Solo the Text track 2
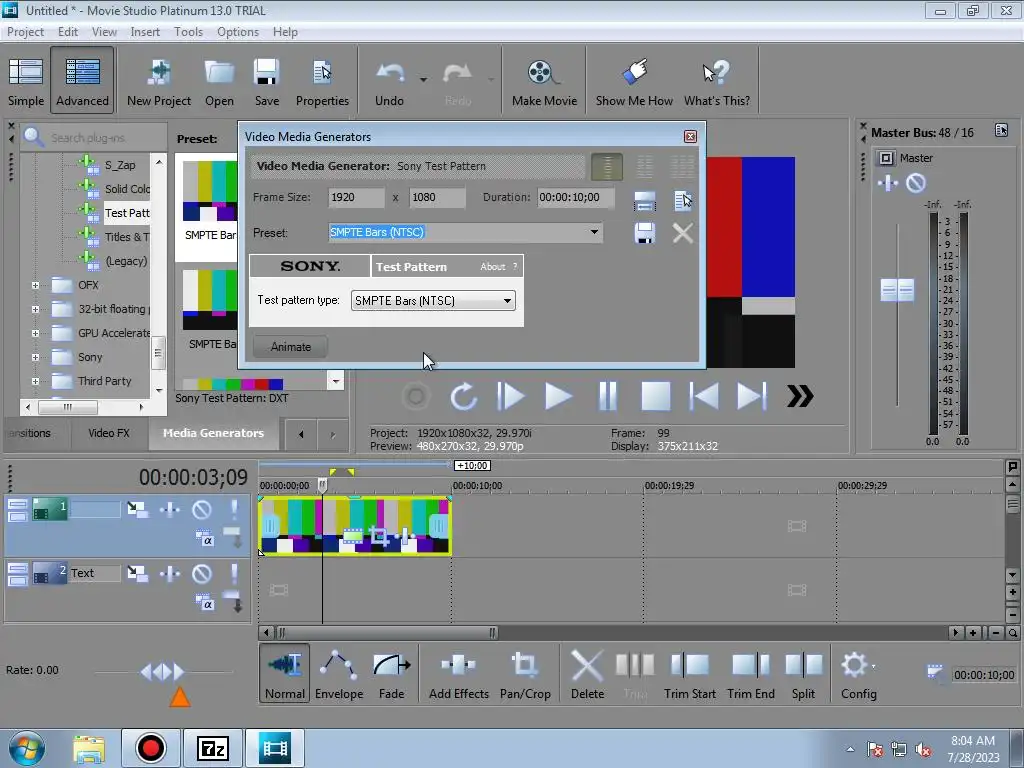Image resolution: width=1024 pixels, height=768 pixels. click(x=234, y=573)
